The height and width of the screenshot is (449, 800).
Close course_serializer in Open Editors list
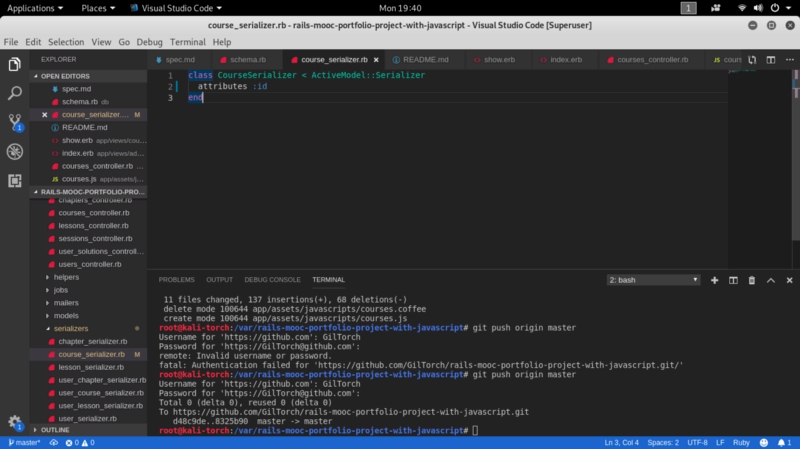pos(44,115)
